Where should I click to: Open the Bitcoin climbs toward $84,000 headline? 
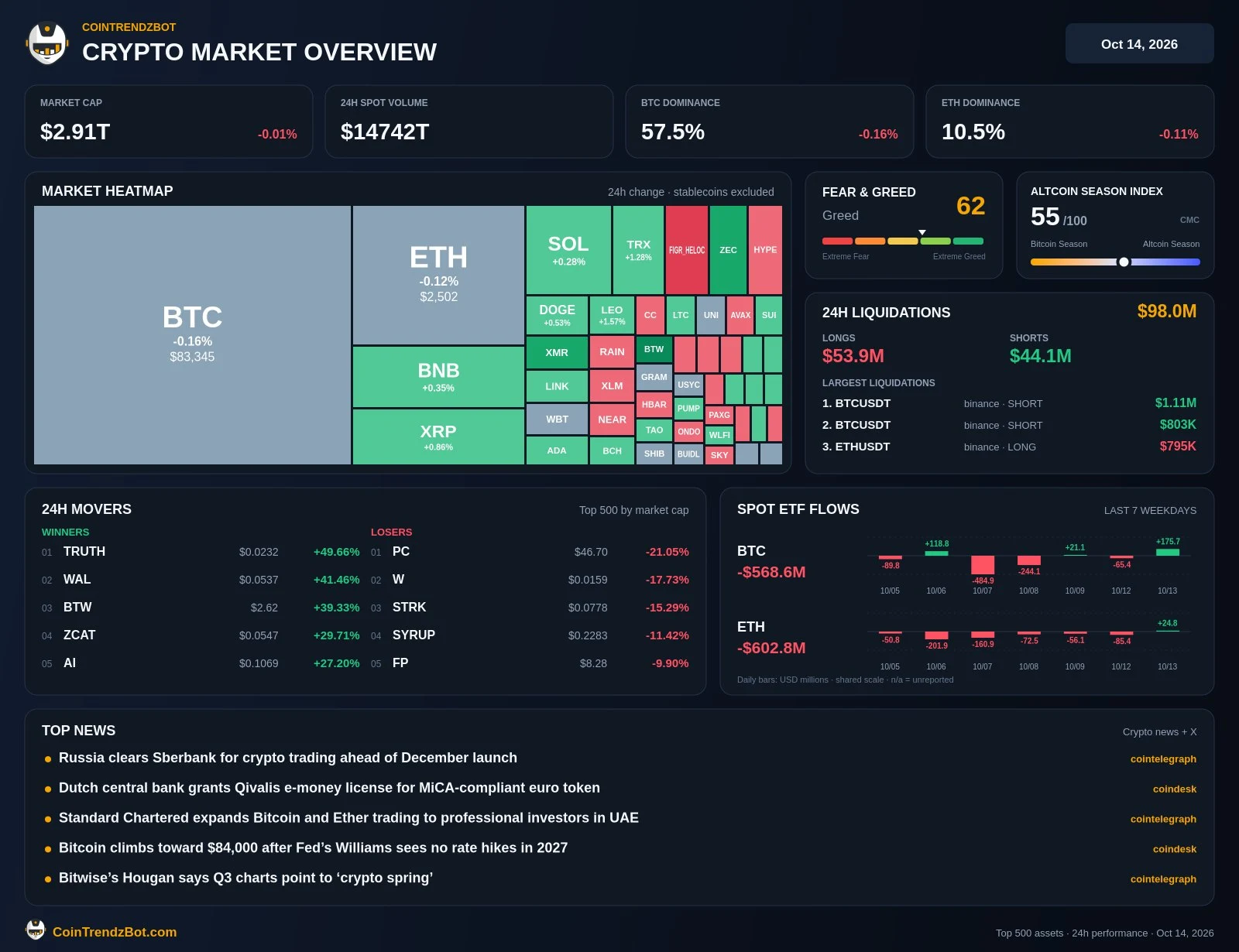click(x=313, y=848)
